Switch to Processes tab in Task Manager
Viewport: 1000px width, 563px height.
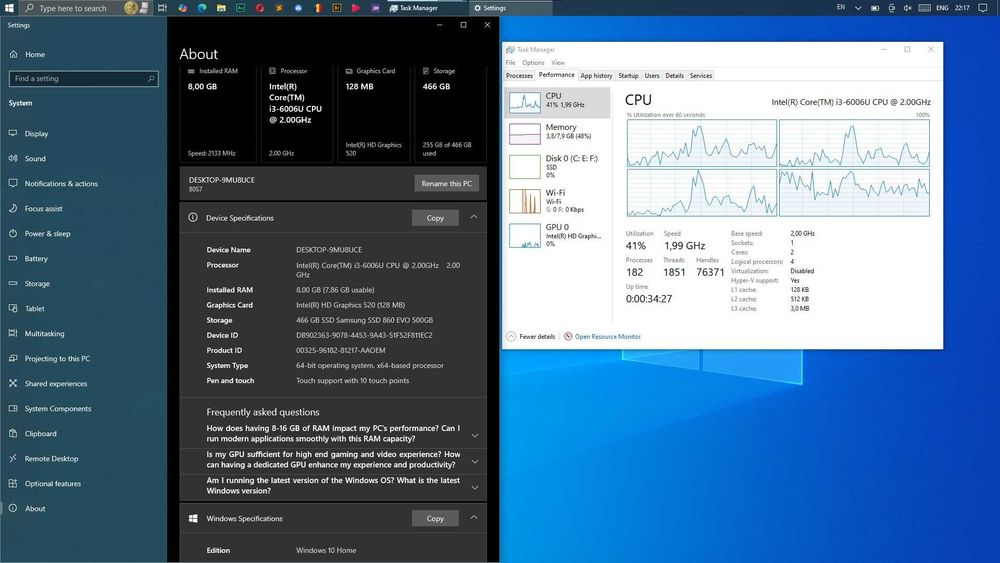click(x=519, y=75)
